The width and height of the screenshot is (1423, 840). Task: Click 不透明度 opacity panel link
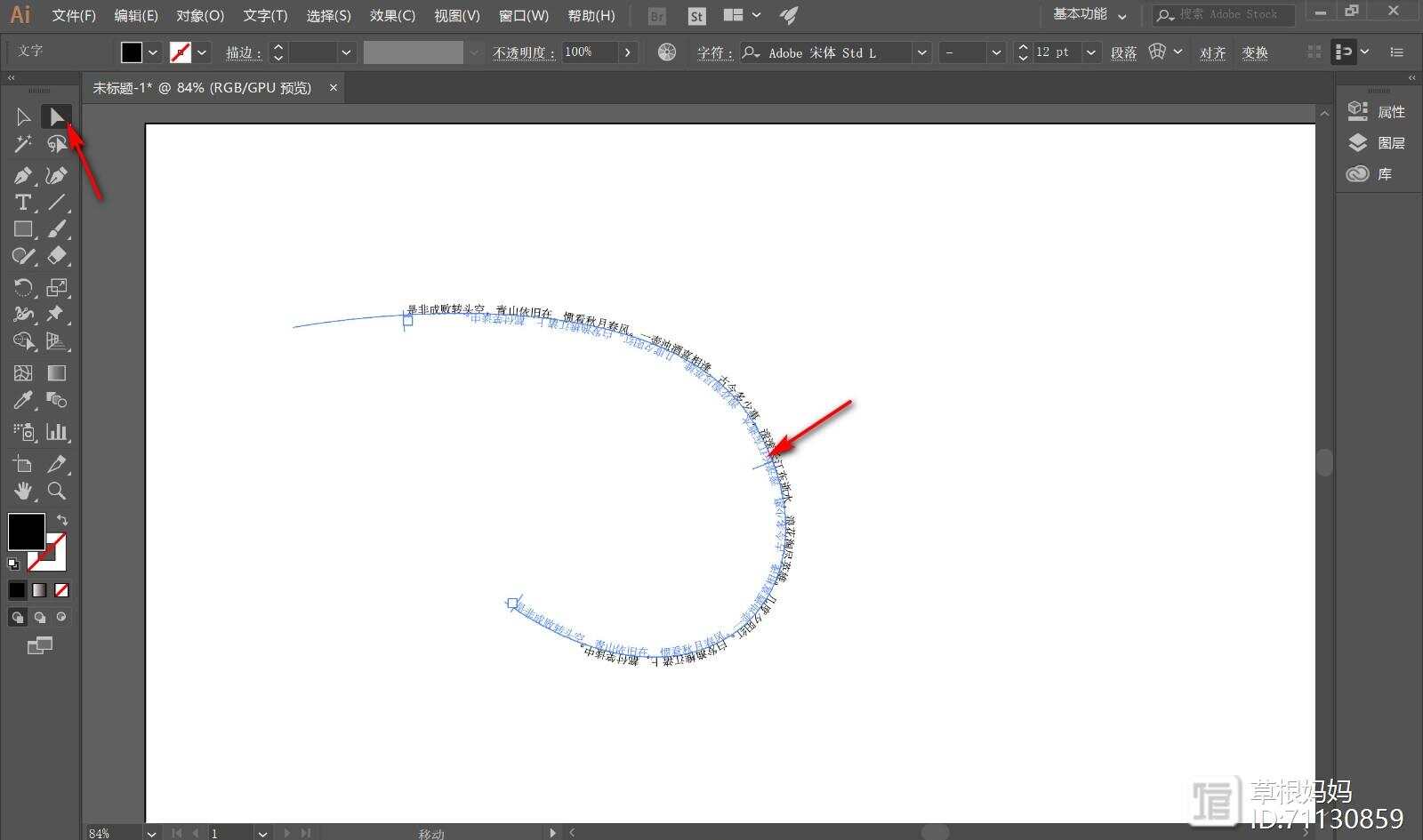(524, 53)
